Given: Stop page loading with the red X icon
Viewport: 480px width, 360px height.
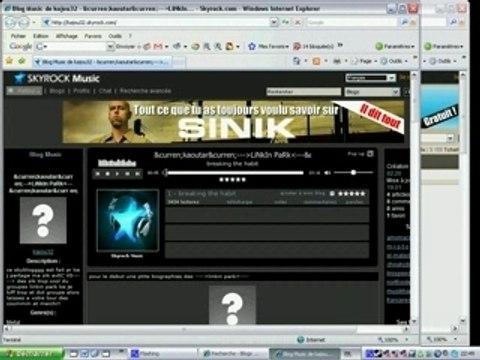Looking at the screenshot, I should 297,22.
